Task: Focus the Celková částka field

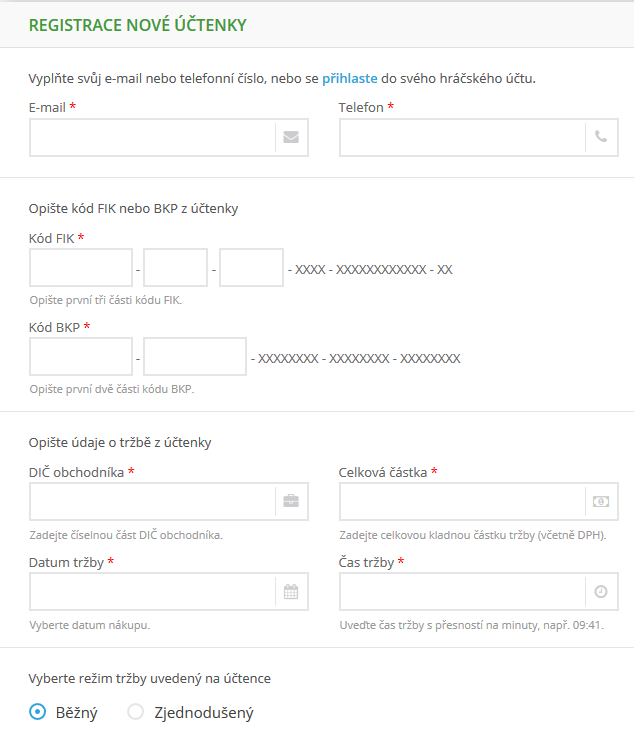Action: (462, 501)
